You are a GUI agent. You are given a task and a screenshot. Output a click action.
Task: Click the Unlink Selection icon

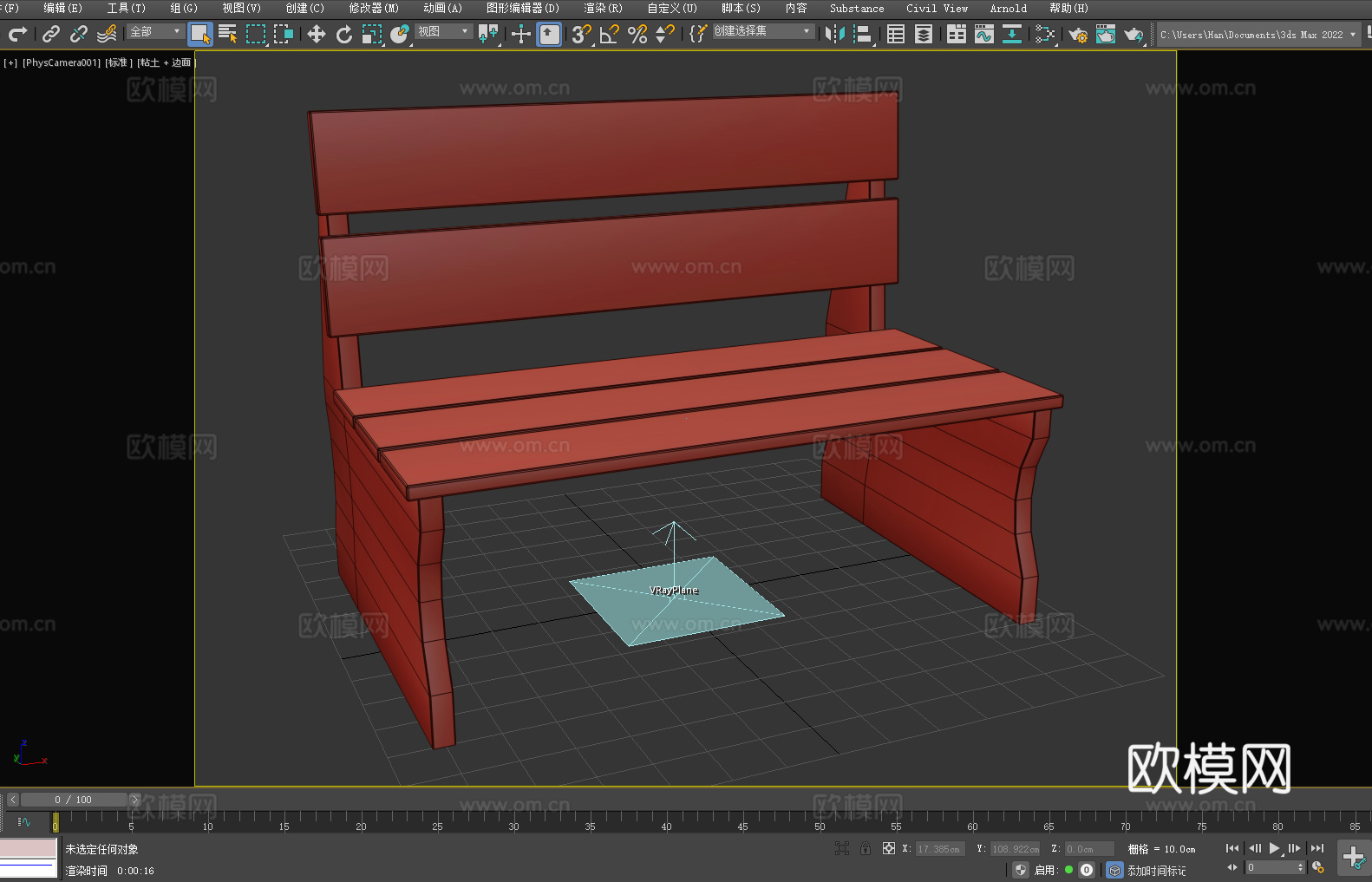pyautogui.click(x=79, y=34)
